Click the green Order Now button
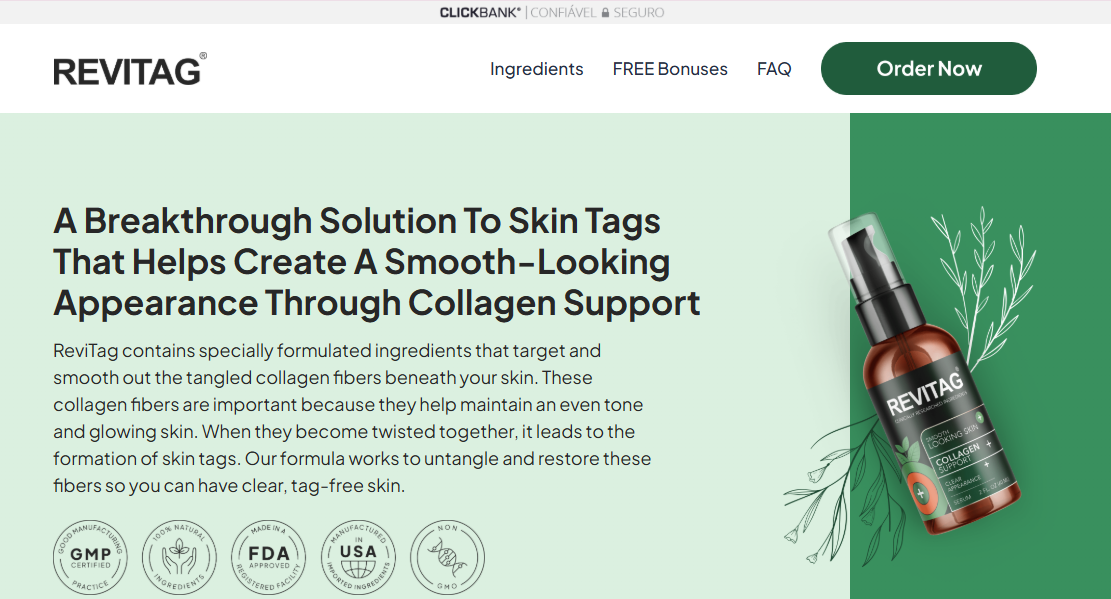Viewport: 1111px width, 599px height. 928,68
